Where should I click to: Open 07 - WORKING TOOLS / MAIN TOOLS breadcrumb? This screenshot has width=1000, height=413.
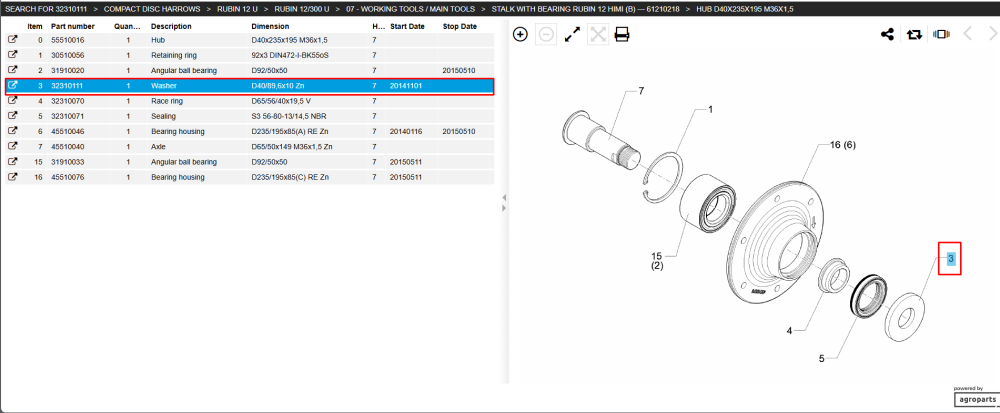tap(410, 9)
